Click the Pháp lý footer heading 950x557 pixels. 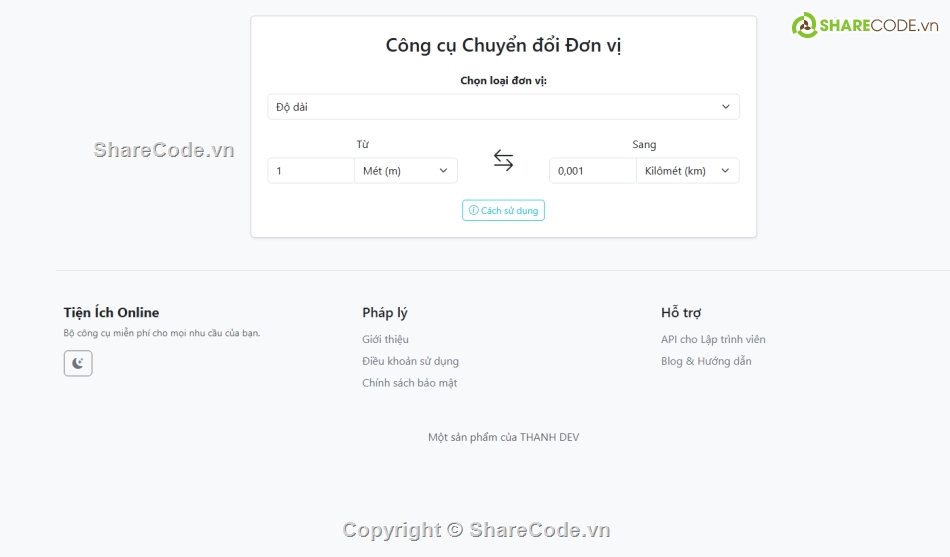(385, 312)
